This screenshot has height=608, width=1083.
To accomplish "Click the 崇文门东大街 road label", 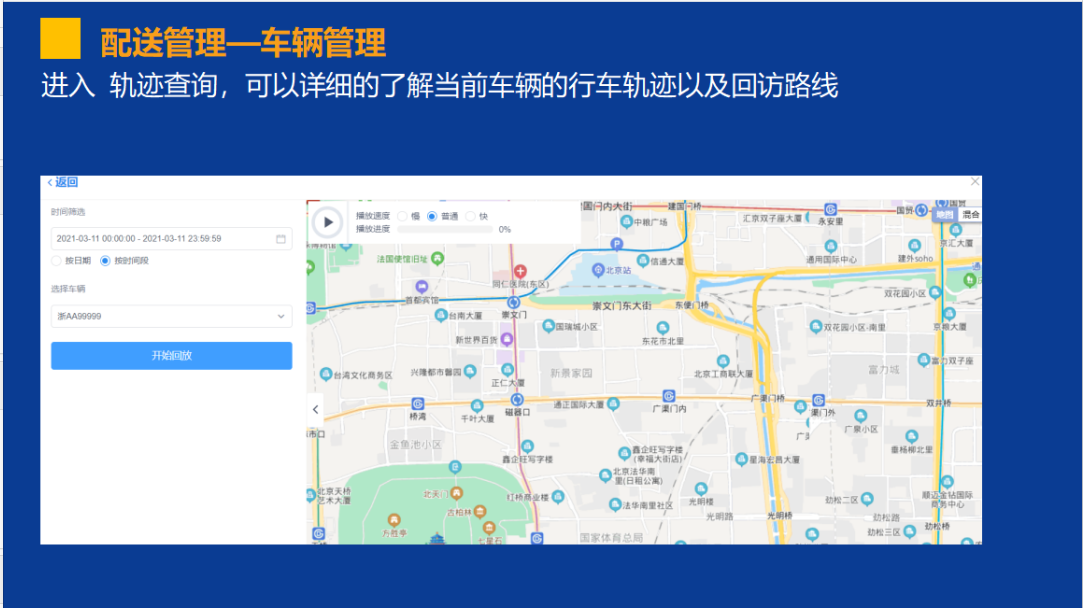I will tap(622, 305).
